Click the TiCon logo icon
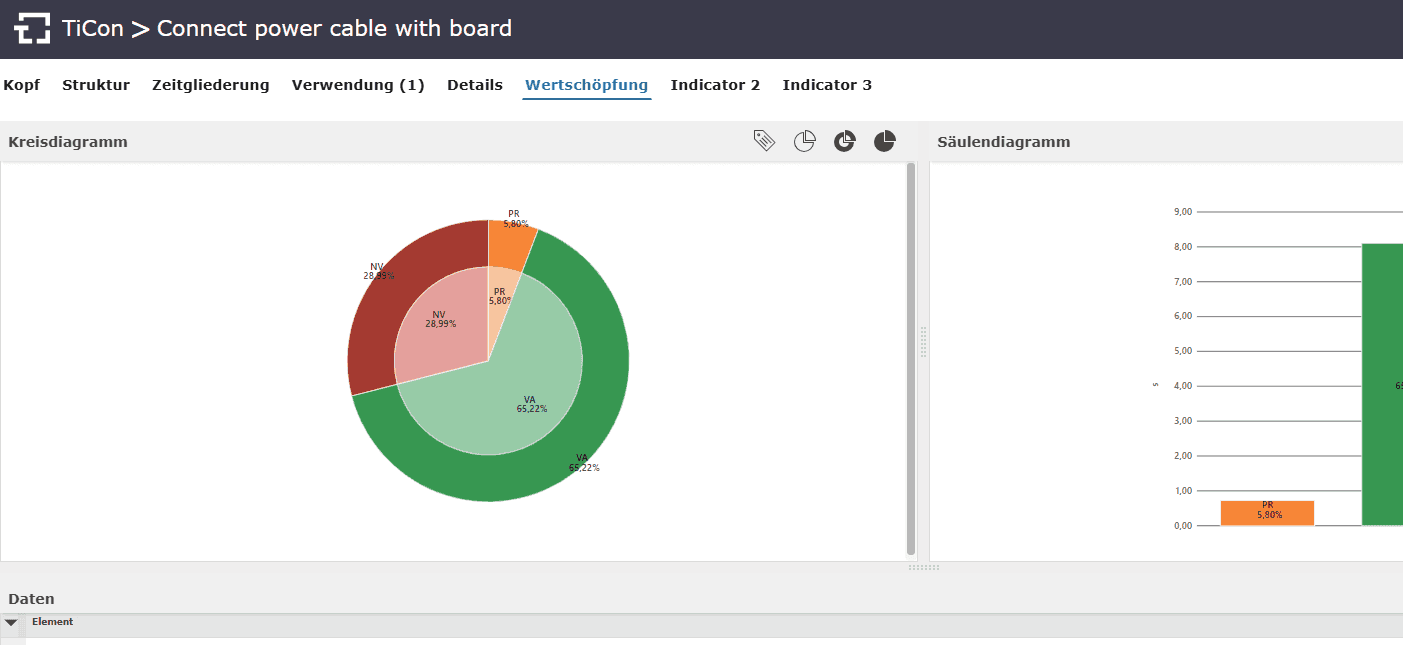Screen dimensions: 1403x645 tap(32, 29)
